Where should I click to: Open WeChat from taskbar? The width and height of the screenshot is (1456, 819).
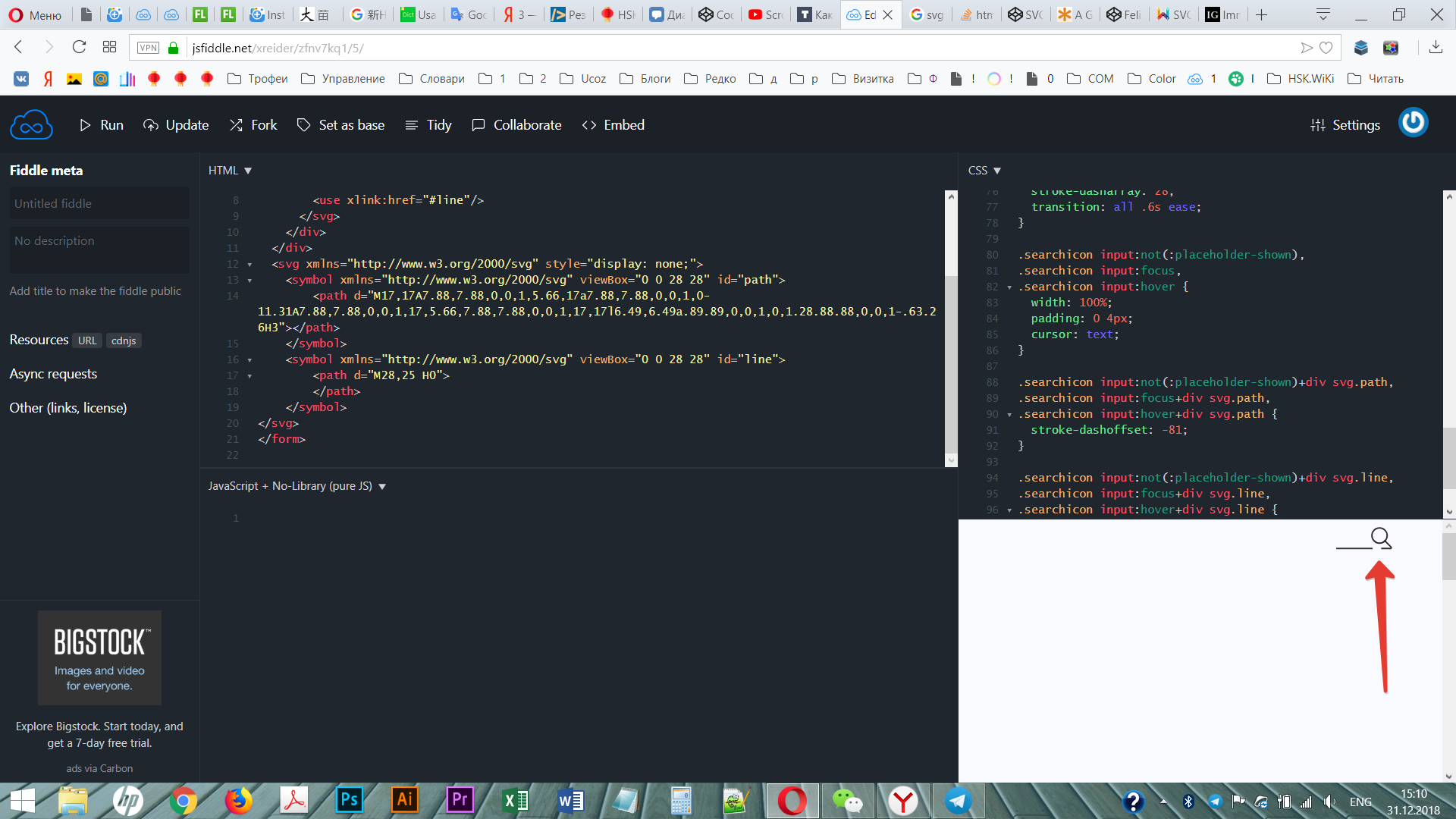tap(848, 801)
